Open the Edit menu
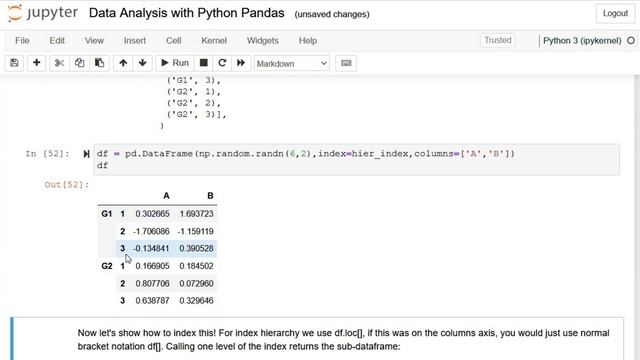 point(57,40)
